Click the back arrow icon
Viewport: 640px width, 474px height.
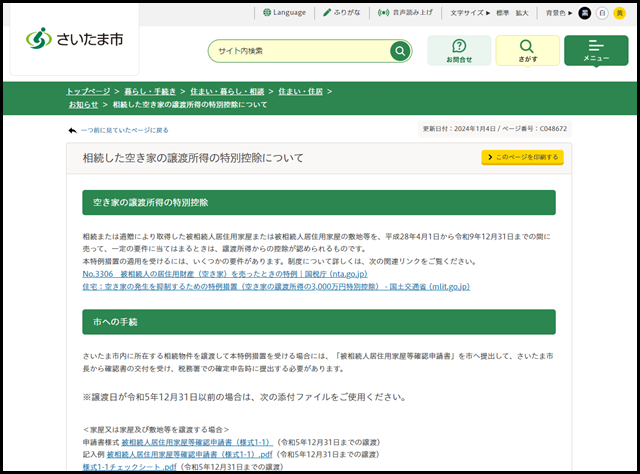73,130
